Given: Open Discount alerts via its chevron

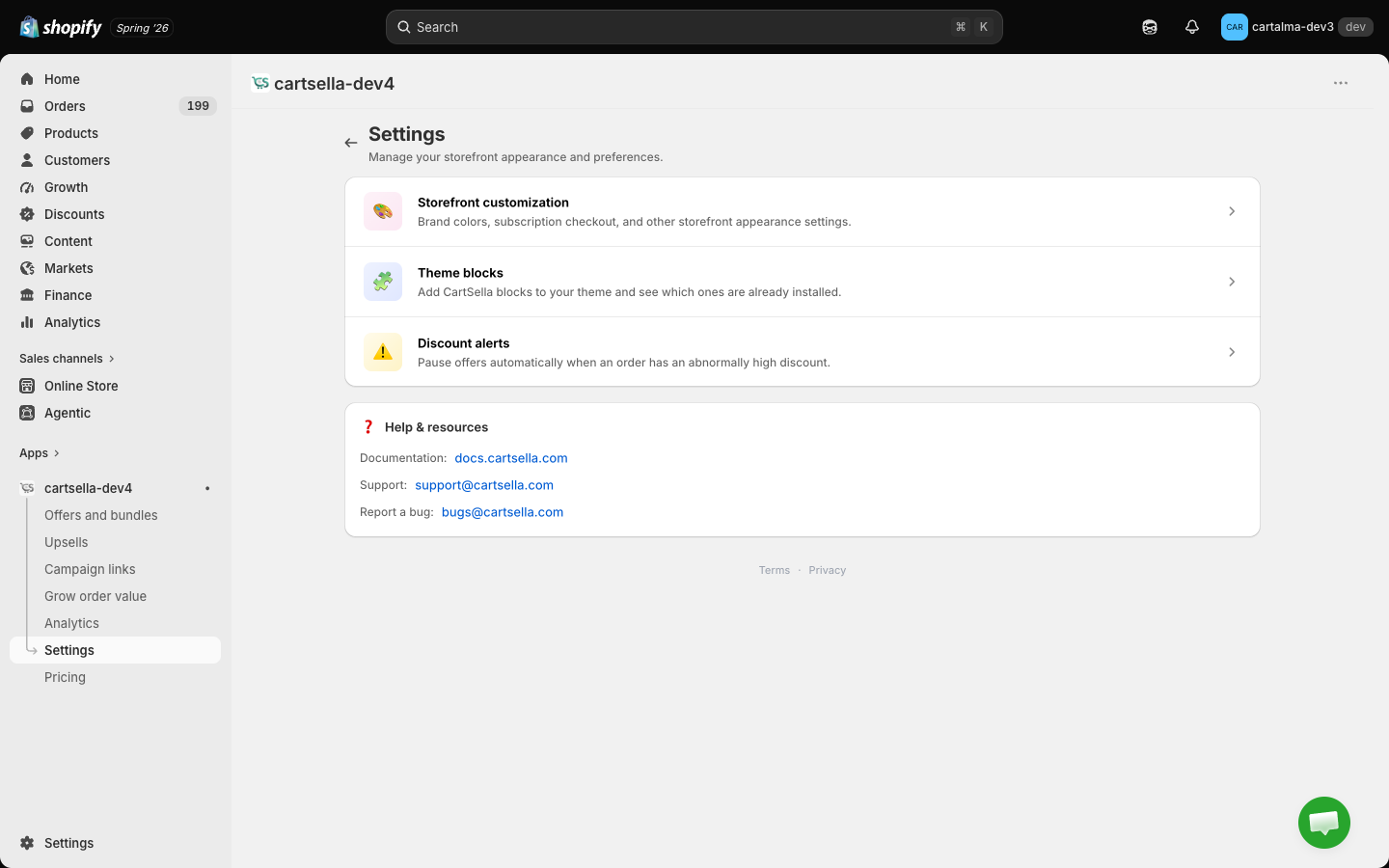Looking at the screenshot, I should tap(1232, 352).
